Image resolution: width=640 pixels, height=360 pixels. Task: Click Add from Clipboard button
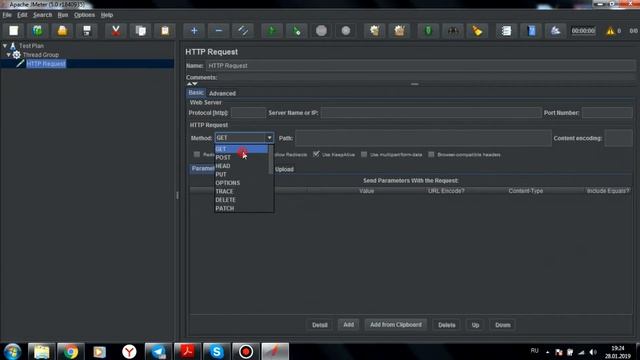coord(396,324)
